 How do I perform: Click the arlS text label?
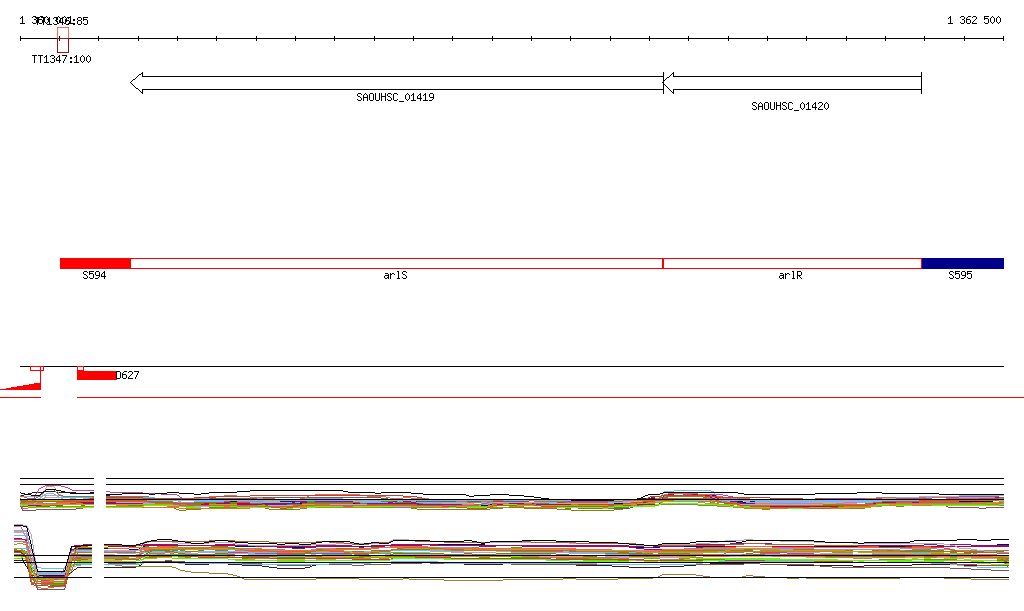click(395, 275)
